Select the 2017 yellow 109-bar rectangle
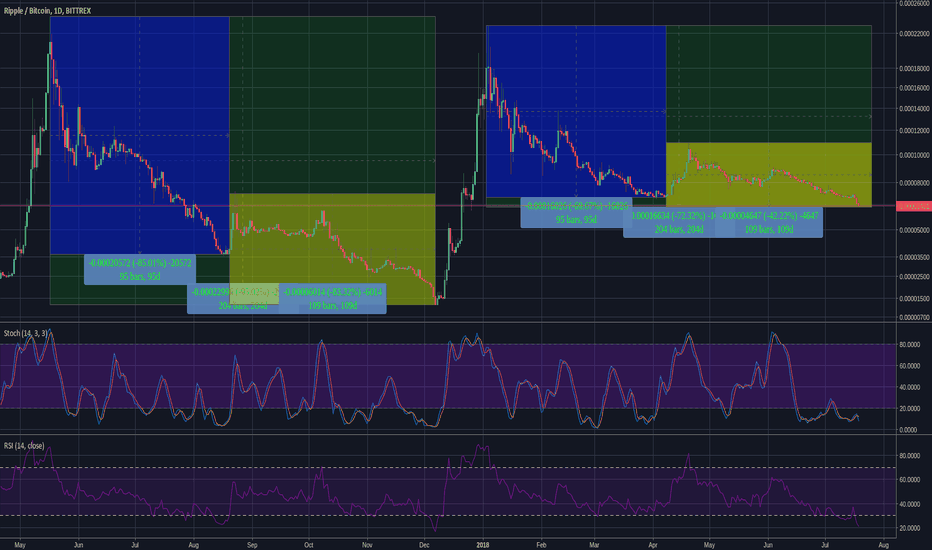Viewport: 932px width, 550px height. (x=332, y=249)
